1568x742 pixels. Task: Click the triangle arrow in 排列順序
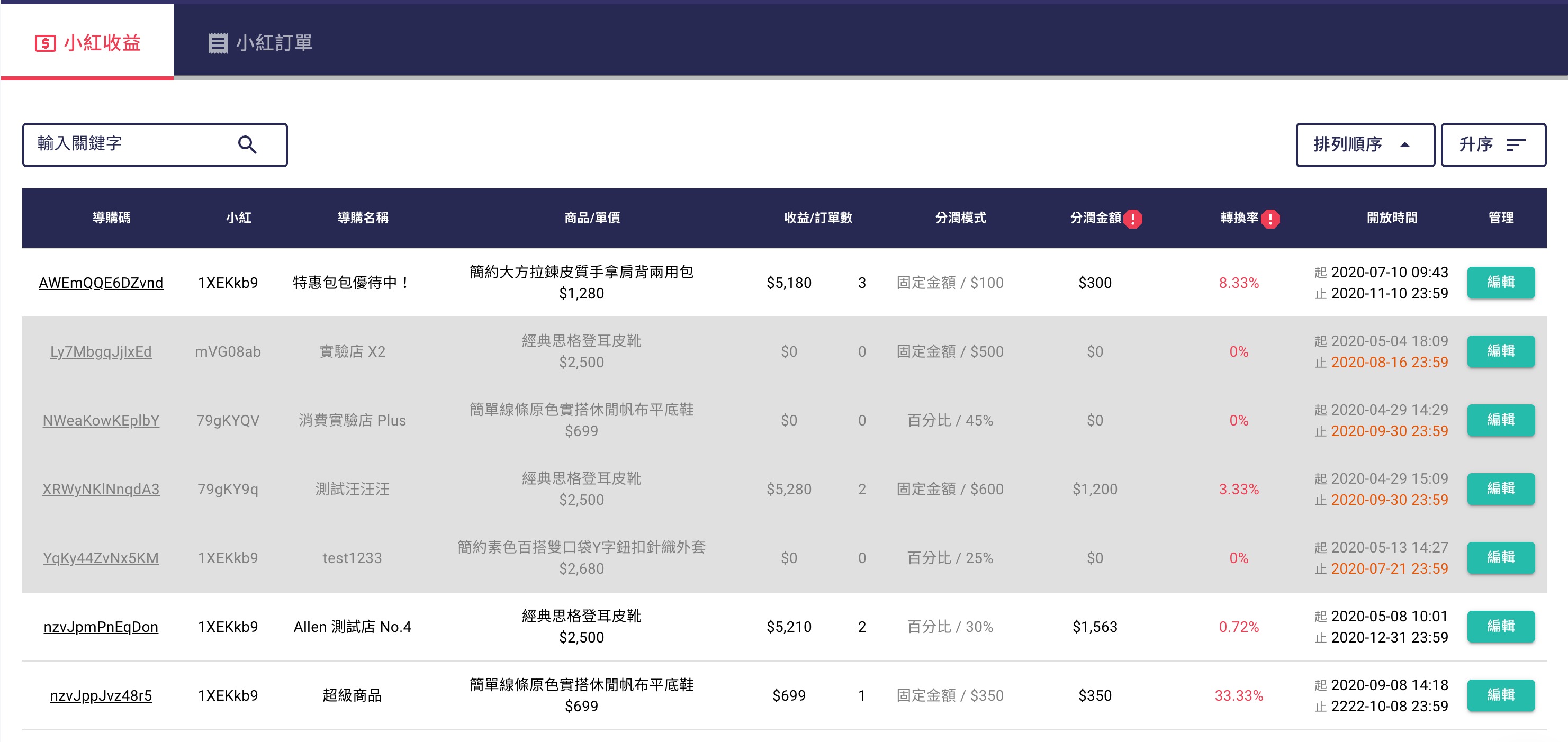point(1405,145)
